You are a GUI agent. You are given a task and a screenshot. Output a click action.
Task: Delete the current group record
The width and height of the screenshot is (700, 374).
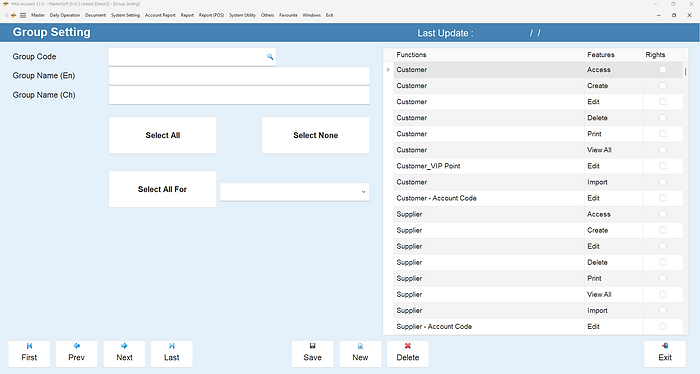click(x=408, y=354)
